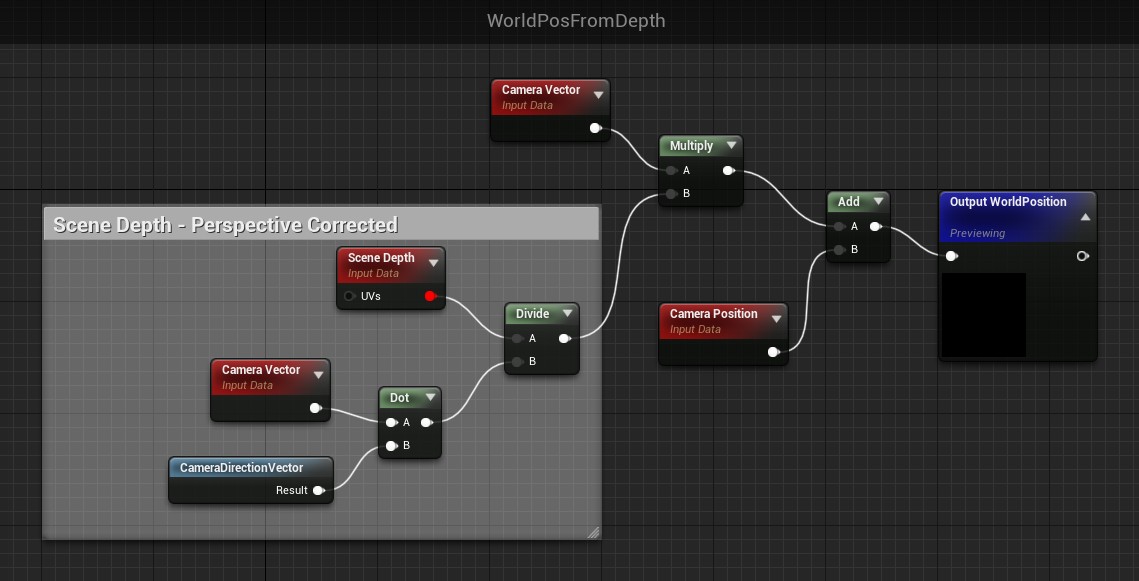Screen dimensions: 1139x581
Task: Click the WorldPosFromDepth title at top
Action: [575, 21]
